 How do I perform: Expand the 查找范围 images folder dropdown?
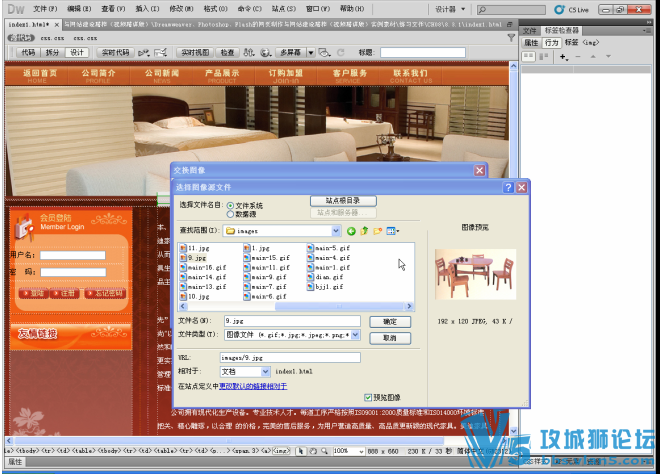(335, 231)
